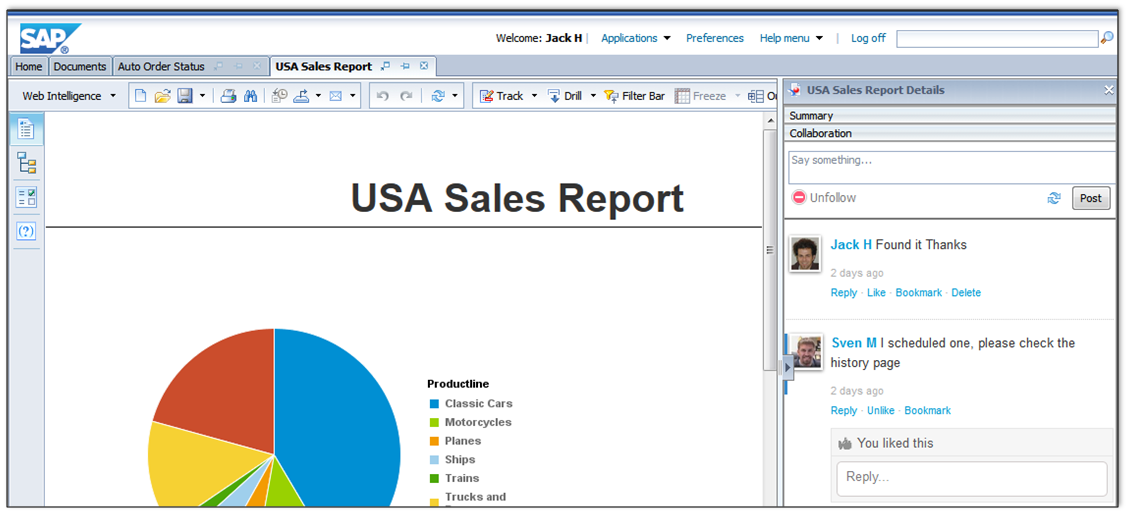This screenshot has width=1128, height=514.
Task: Expand the Applications menu
Action: coord(636,38)
